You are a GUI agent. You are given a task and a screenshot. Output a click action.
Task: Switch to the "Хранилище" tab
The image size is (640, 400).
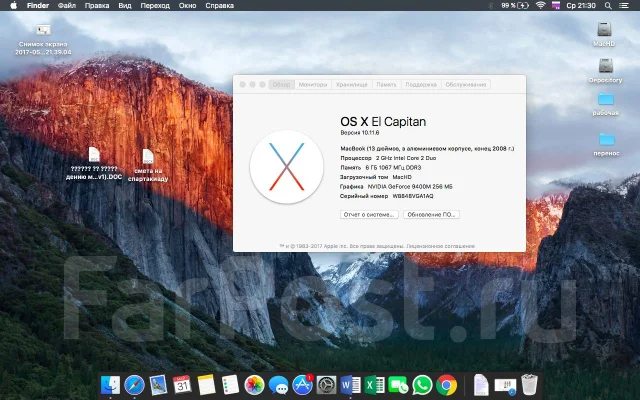click(x=351, y=84)
